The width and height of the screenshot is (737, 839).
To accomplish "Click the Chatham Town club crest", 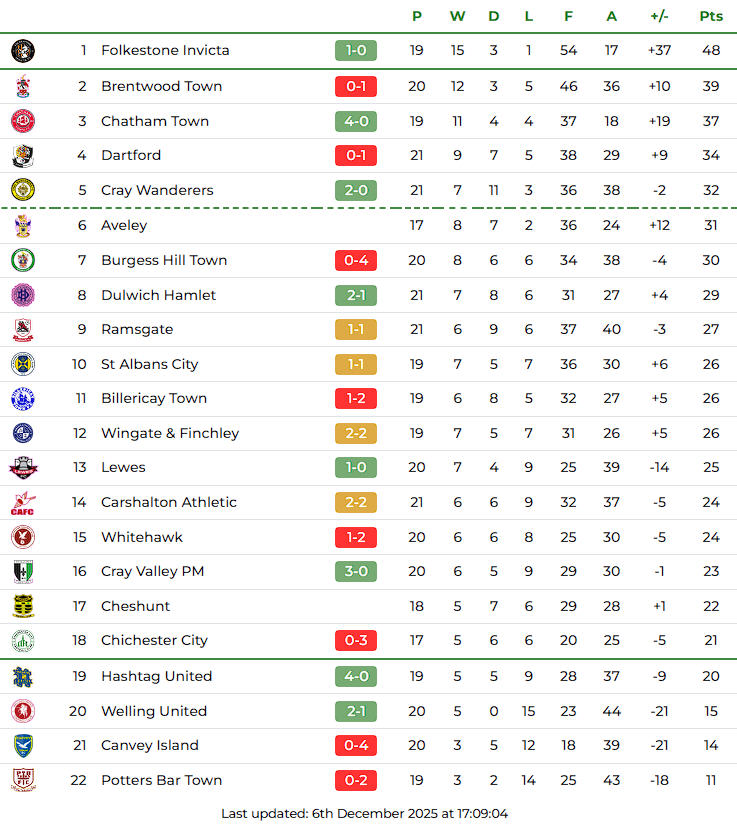I will click(x=22, y=121).
